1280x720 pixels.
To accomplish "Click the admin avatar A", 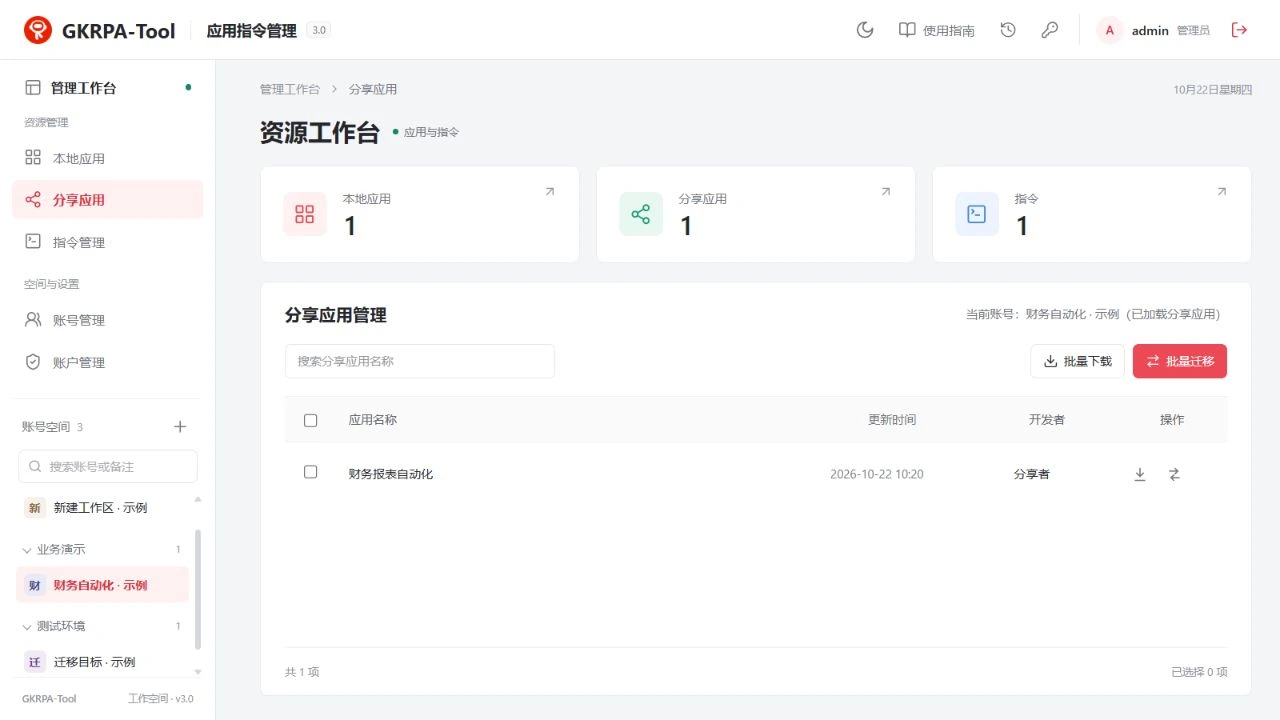I will 1109,30.
